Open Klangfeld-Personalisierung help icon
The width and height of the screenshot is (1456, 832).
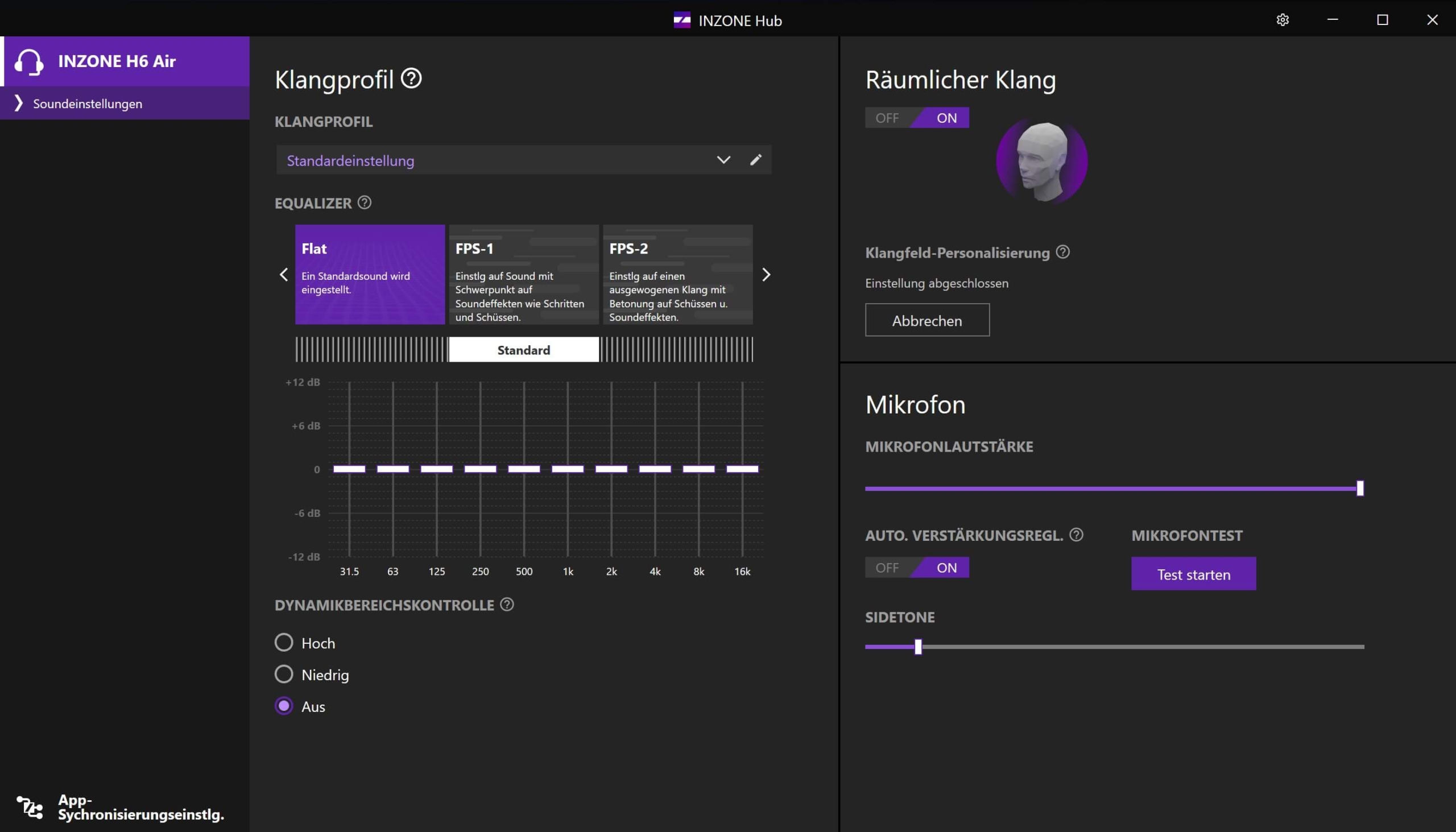(1062, 252)
